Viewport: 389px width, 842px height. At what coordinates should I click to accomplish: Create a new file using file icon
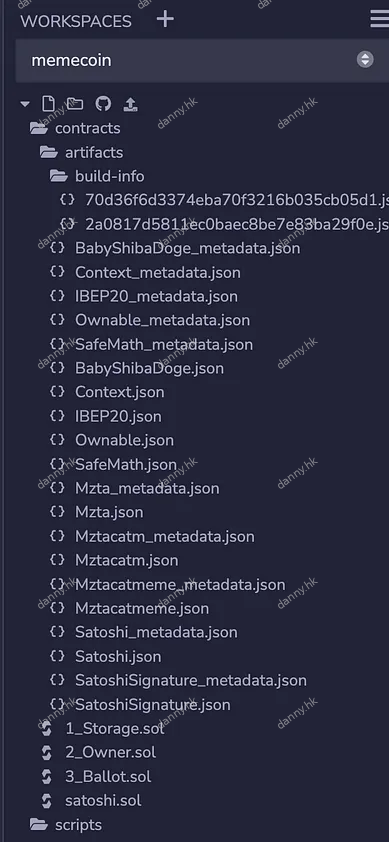click(48, 104)
